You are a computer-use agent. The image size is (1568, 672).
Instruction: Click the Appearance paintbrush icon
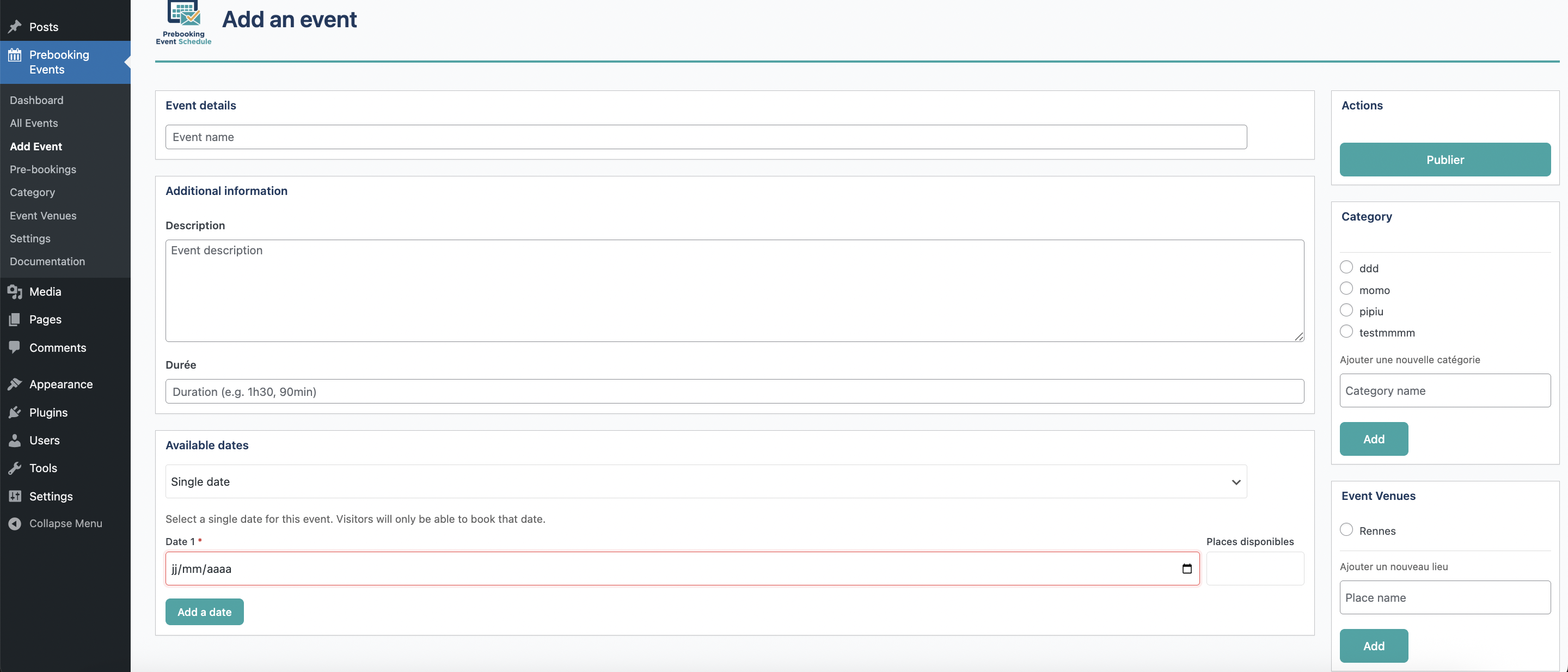pyautogui.click(x=15, y=384)
